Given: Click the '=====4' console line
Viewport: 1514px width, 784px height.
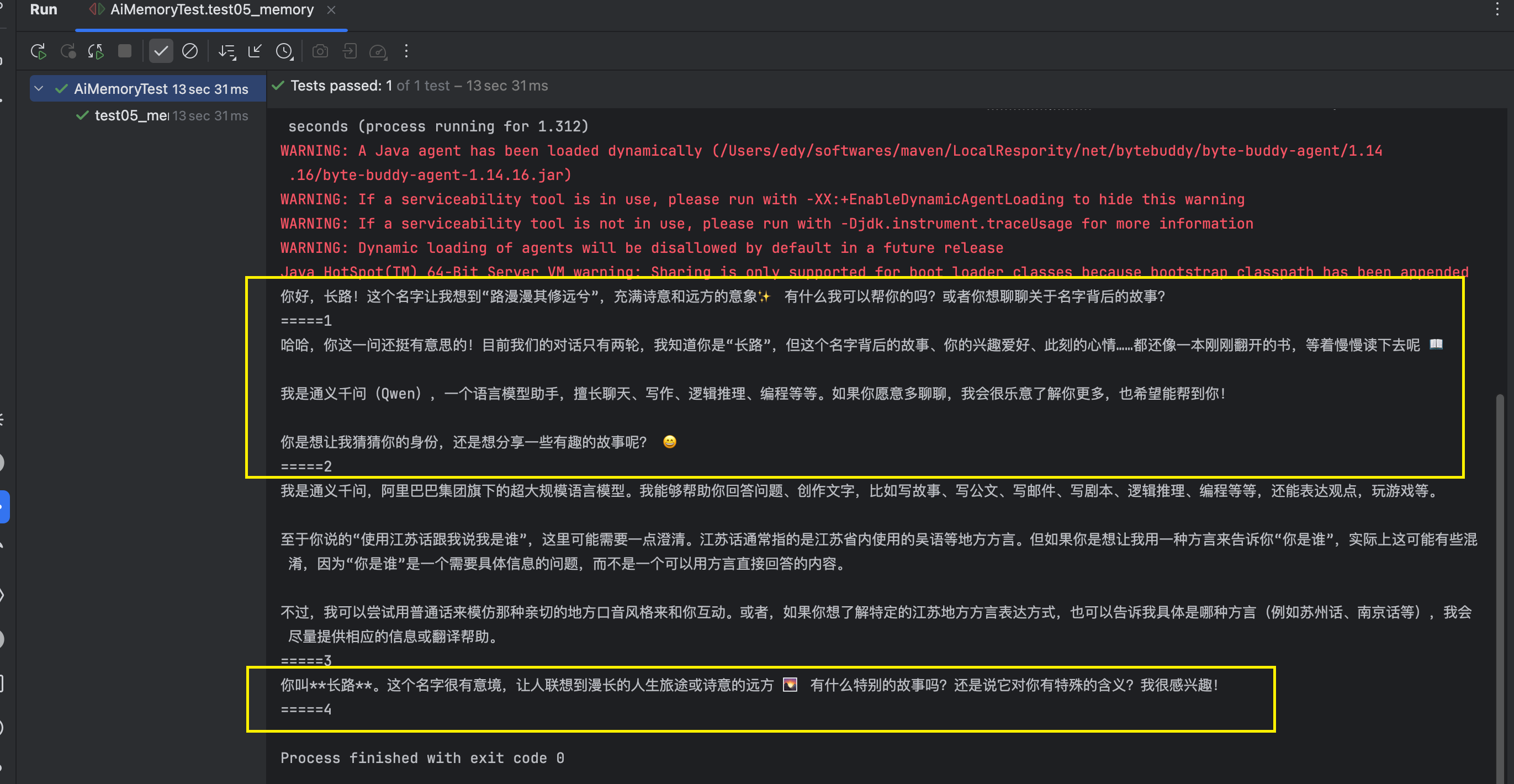Looking at the screenshot, I should tap(306, 709).
